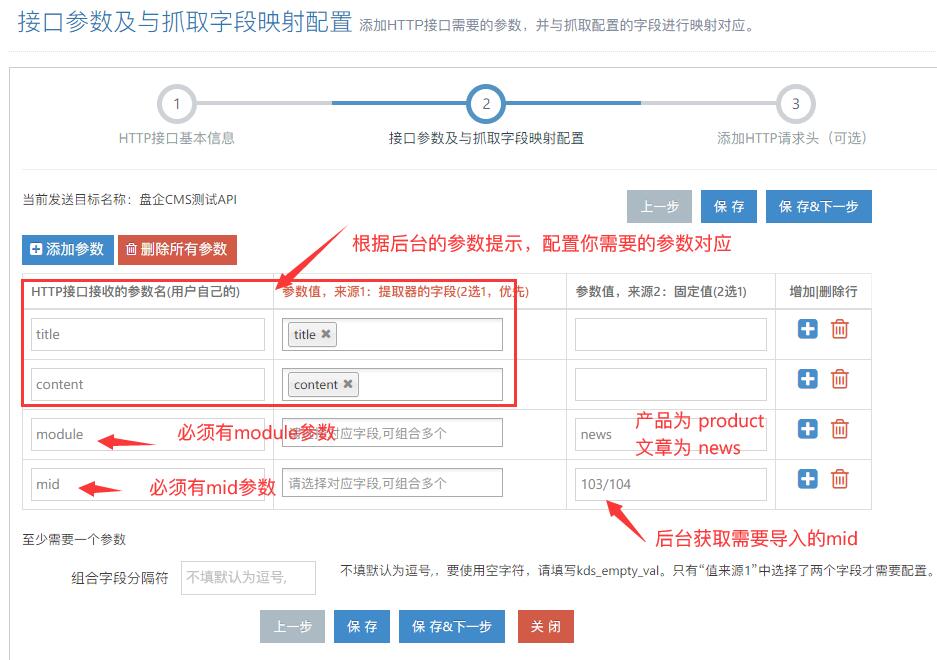
Task: Delete the module parameter row
Action: [x=840, y=429]
